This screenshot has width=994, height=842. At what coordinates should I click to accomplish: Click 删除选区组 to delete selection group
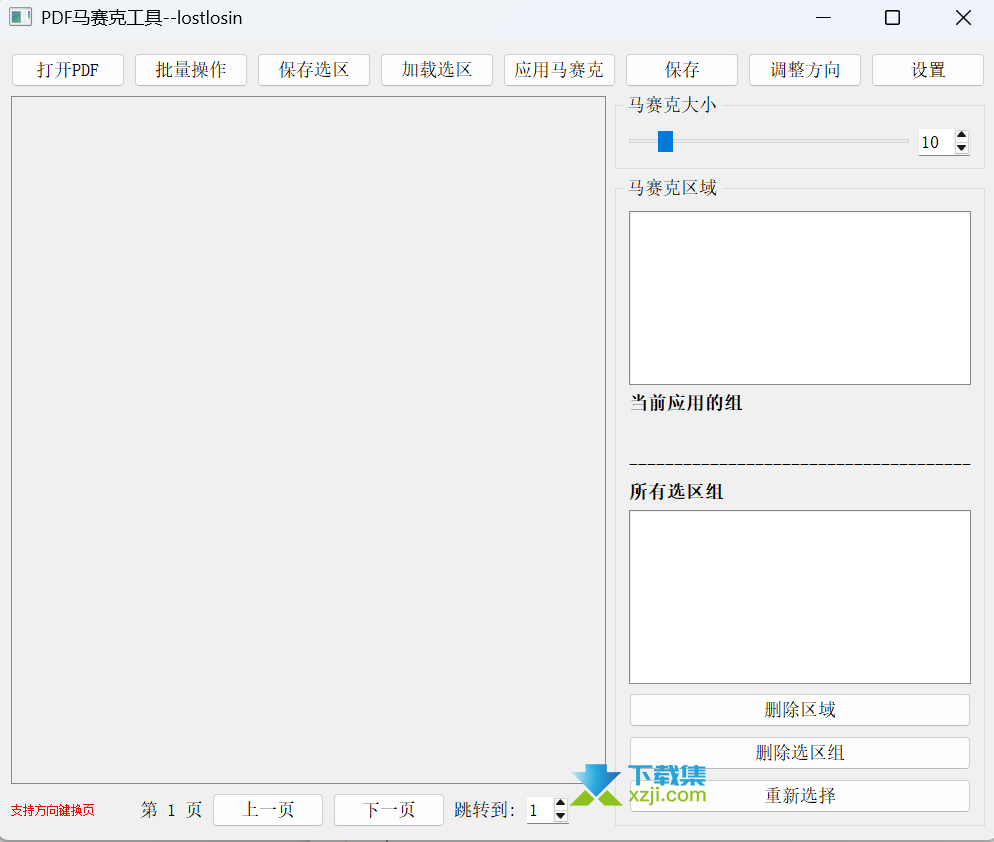(x=800, y=753)
